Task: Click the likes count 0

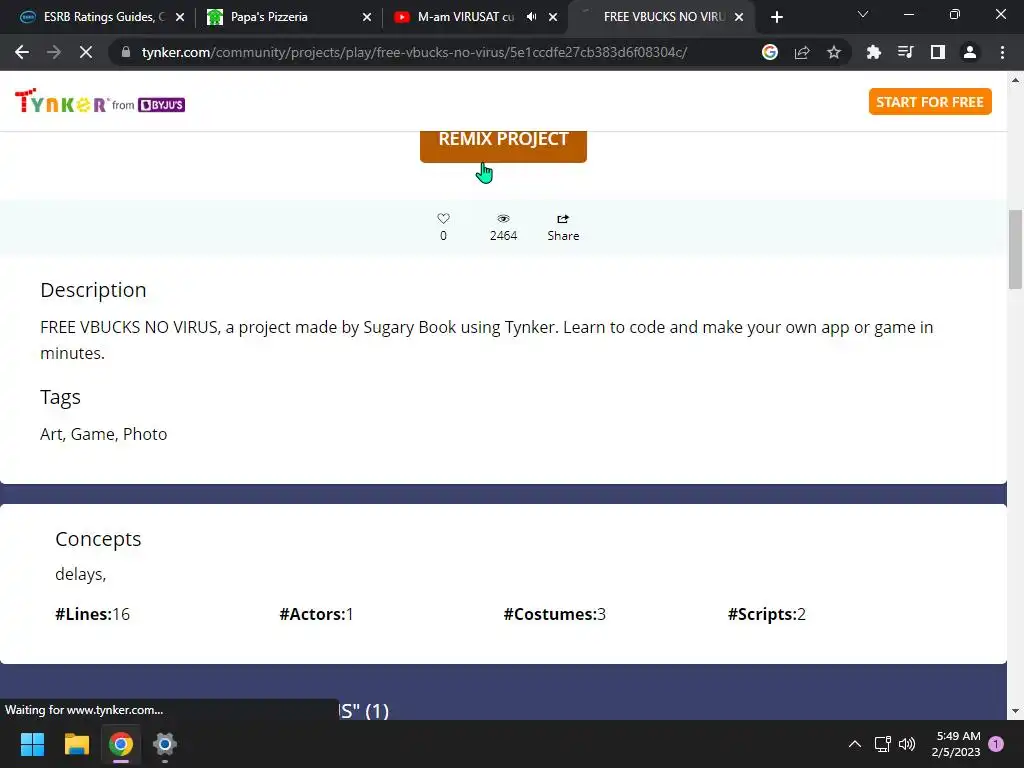Action: pyautogui.click(x=443, y=236)
